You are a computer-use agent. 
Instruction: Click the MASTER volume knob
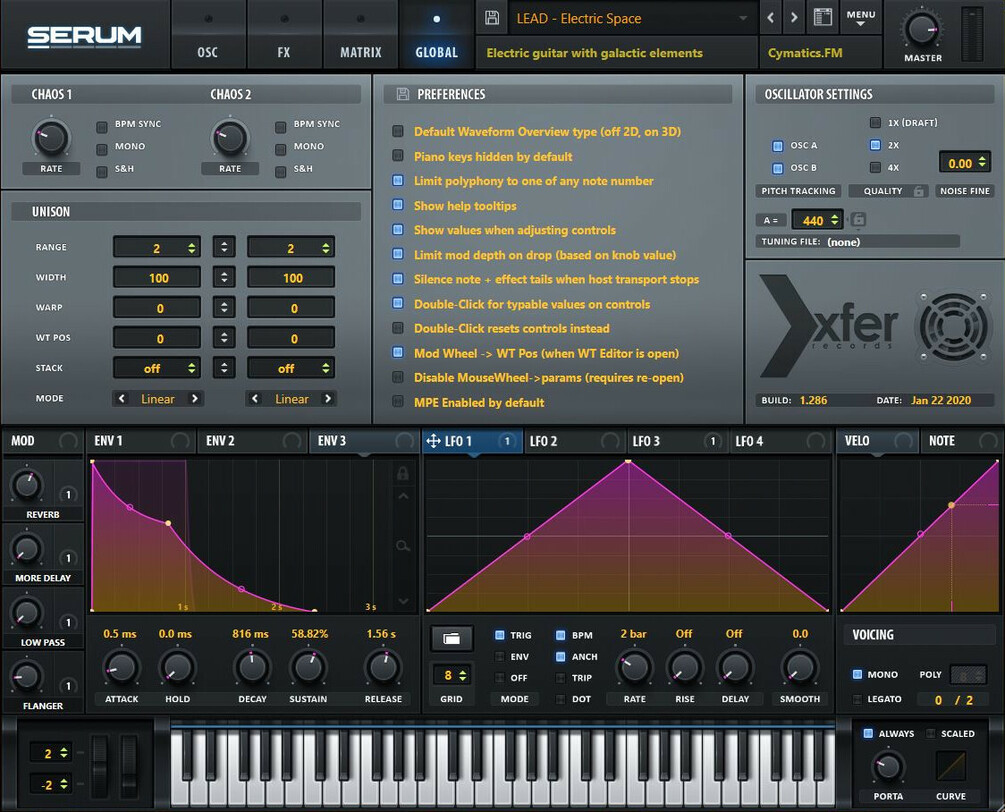pyautogui.click(x=921, y=29)
